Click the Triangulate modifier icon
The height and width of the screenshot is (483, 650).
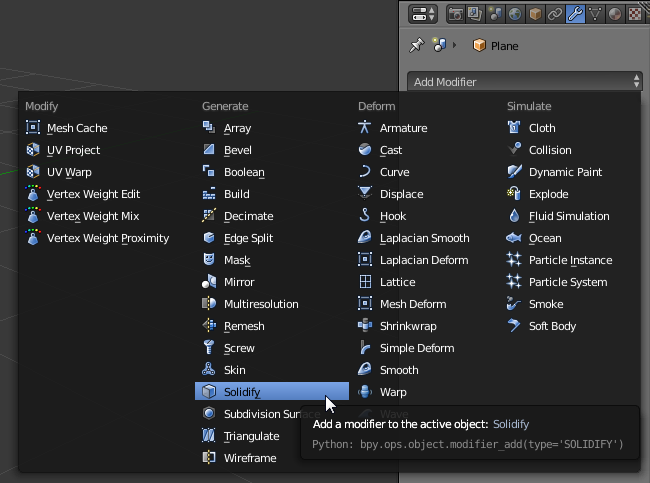209,435
